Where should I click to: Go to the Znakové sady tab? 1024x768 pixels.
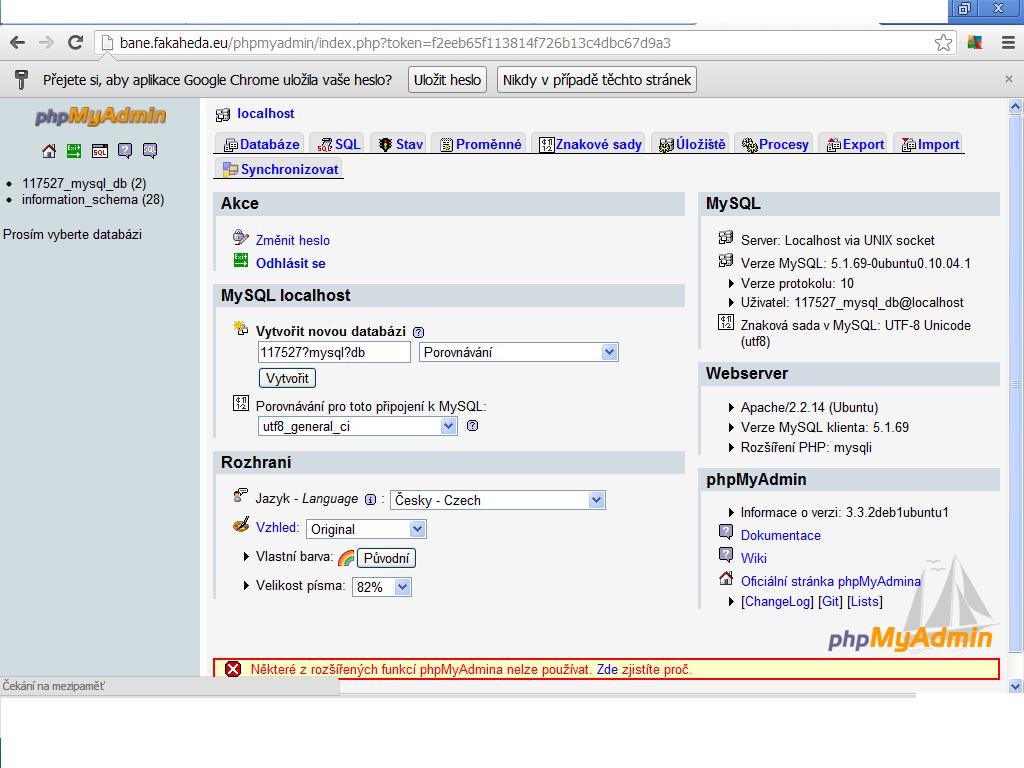click(590, 144)
